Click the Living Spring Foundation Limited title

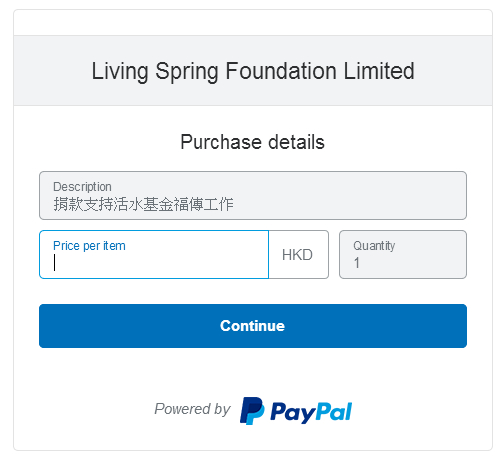point(253,71)
